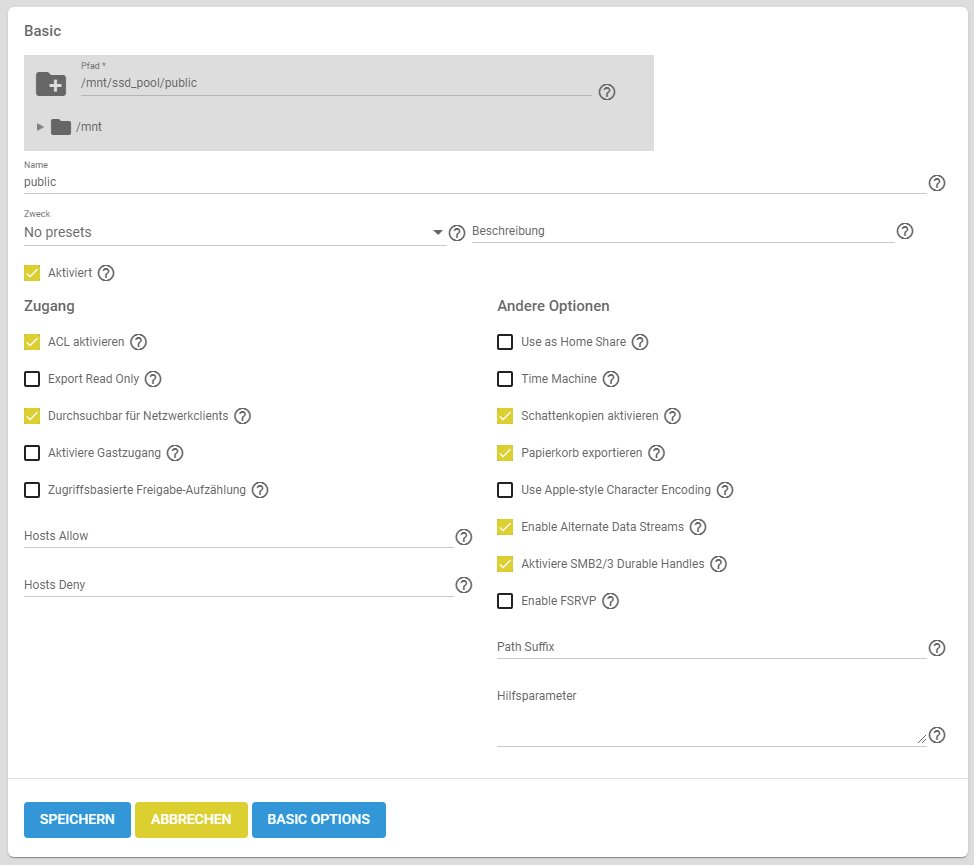Select the /mnt folder in tree

pyautogui.click(x=88, y=127)
